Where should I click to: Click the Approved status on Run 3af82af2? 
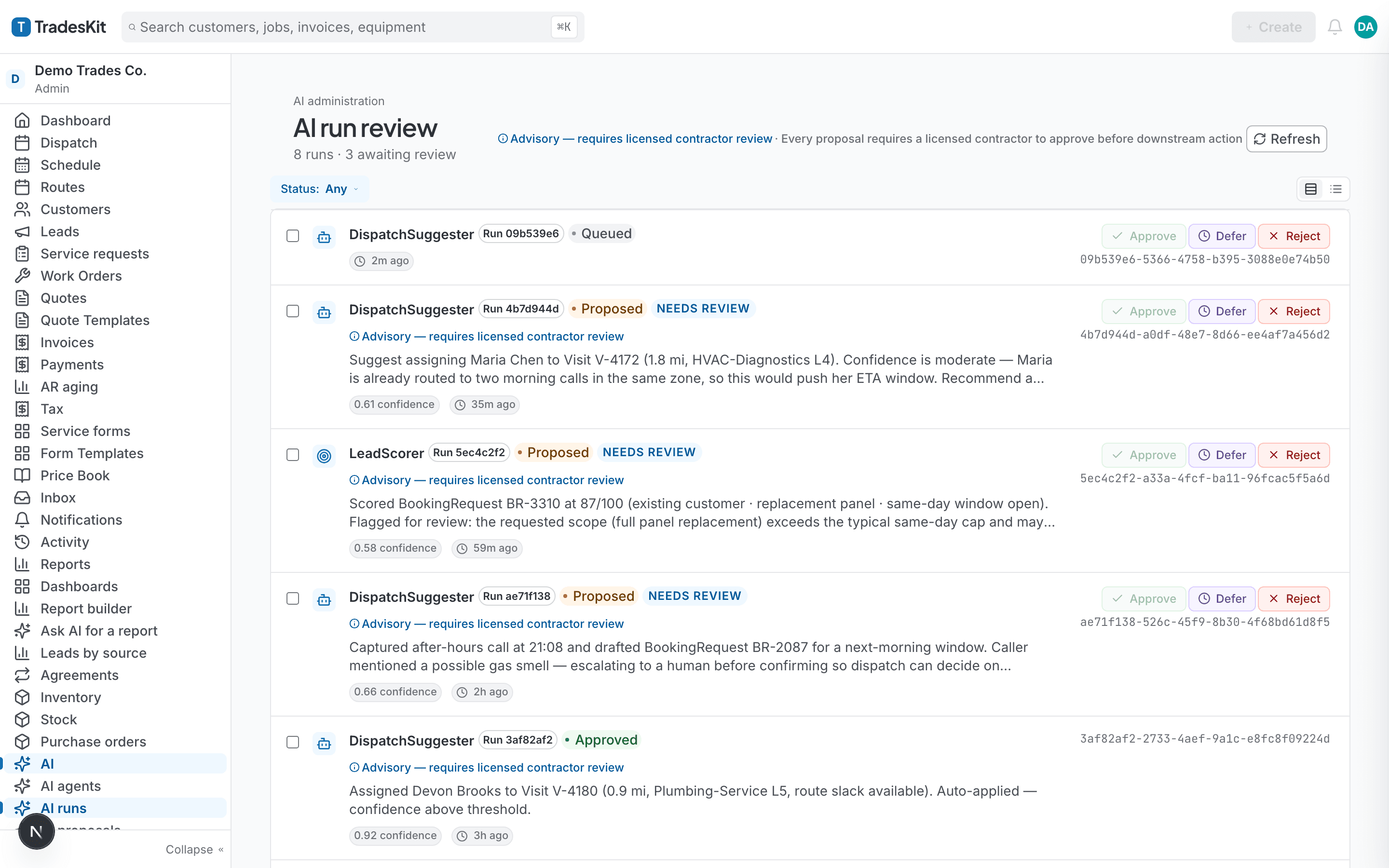(601, 740)
